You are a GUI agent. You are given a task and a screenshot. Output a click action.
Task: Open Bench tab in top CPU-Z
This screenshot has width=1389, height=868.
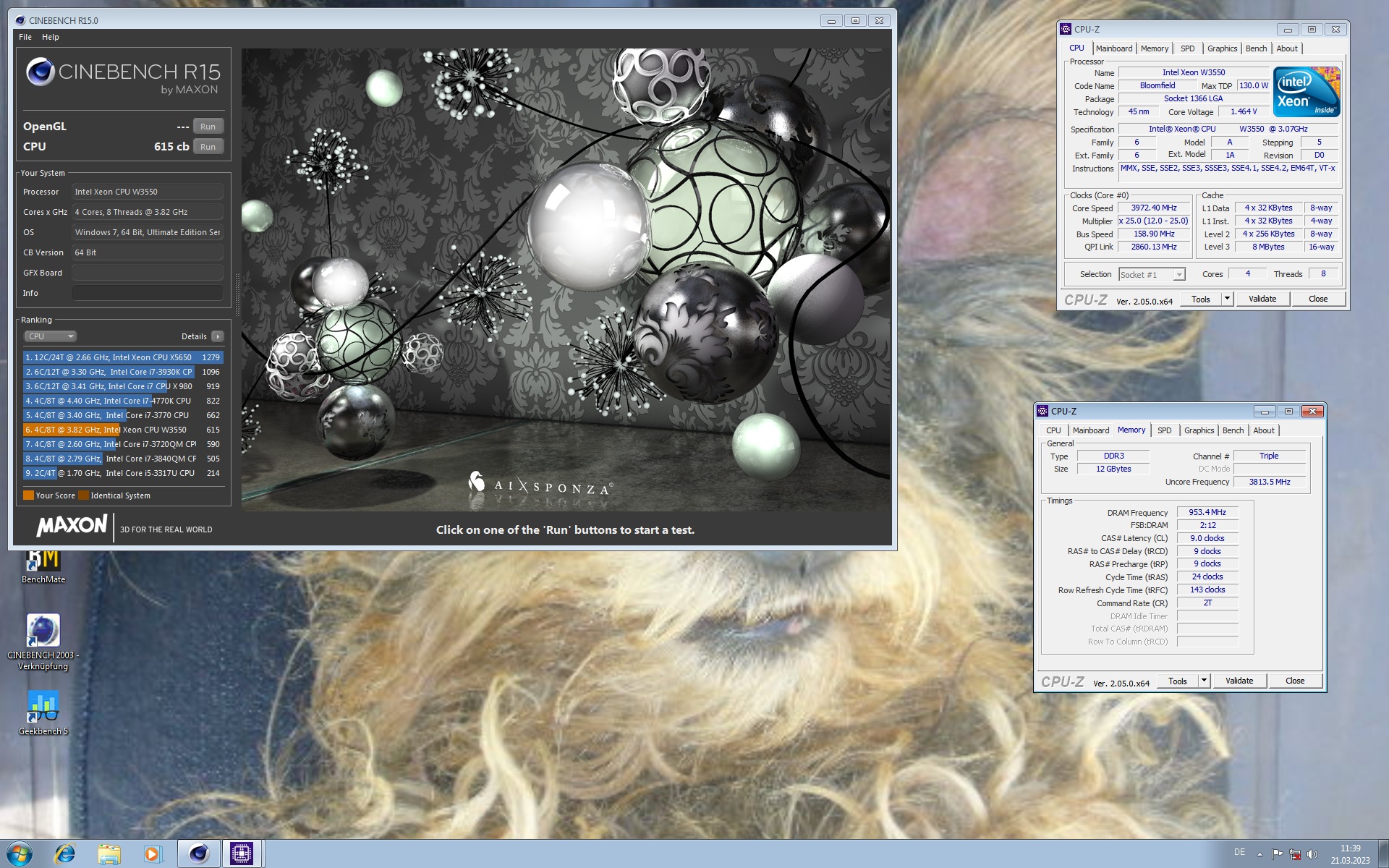pos(1256,48)
